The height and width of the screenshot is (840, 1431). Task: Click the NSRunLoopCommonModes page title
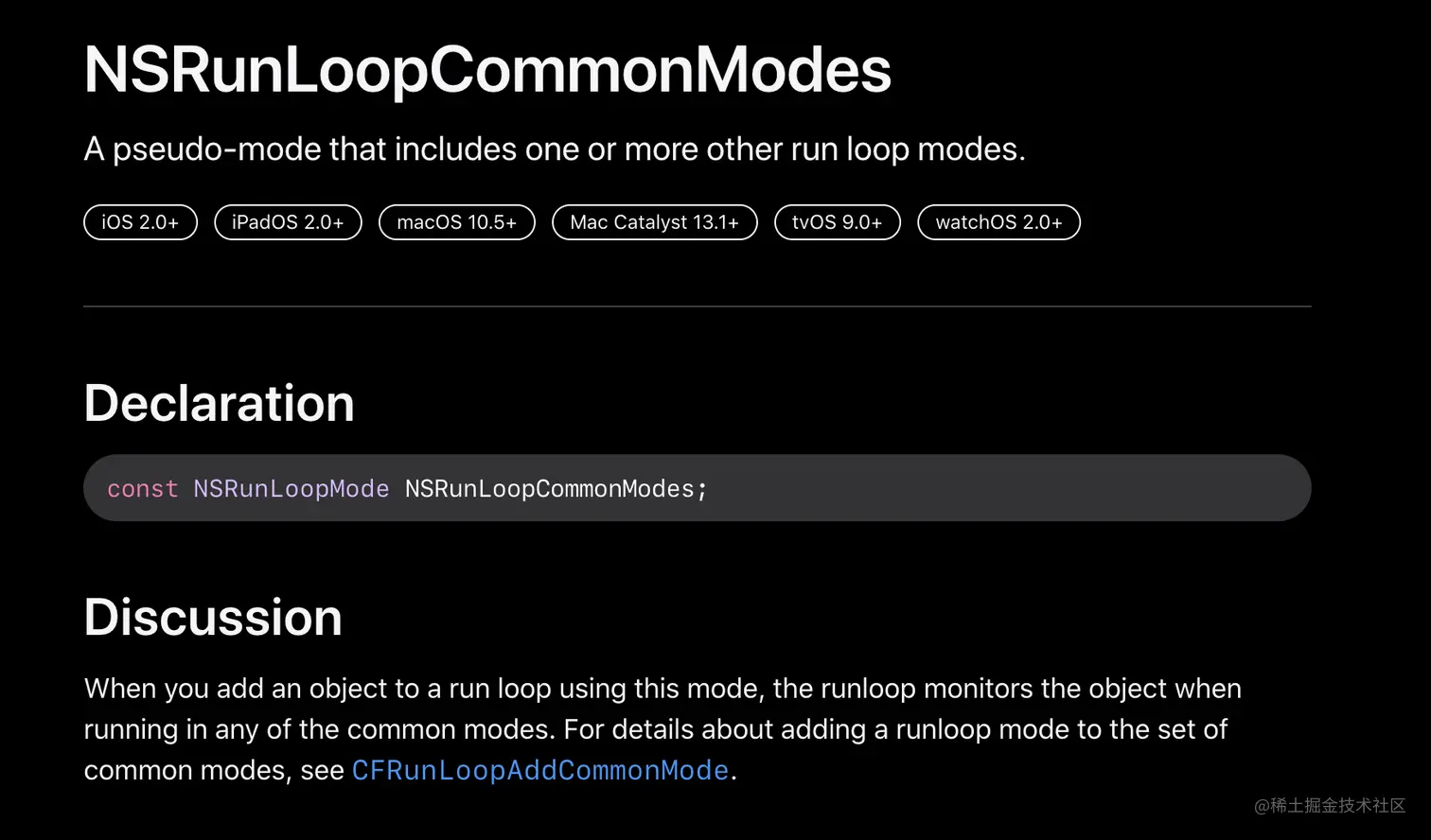[x=487, y=70]
